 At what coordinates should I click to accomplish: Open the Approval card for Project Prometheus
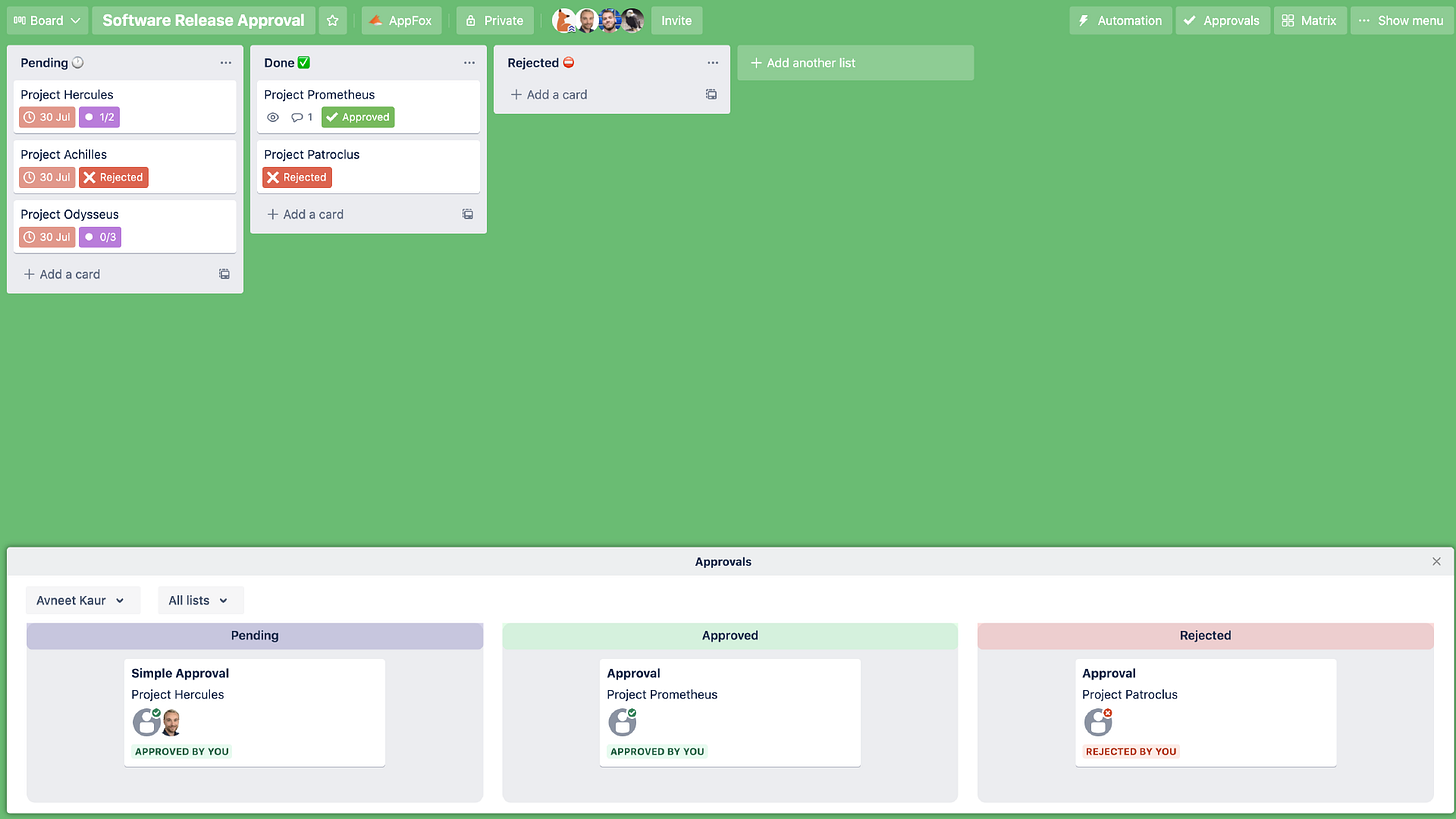coord(730,712)
